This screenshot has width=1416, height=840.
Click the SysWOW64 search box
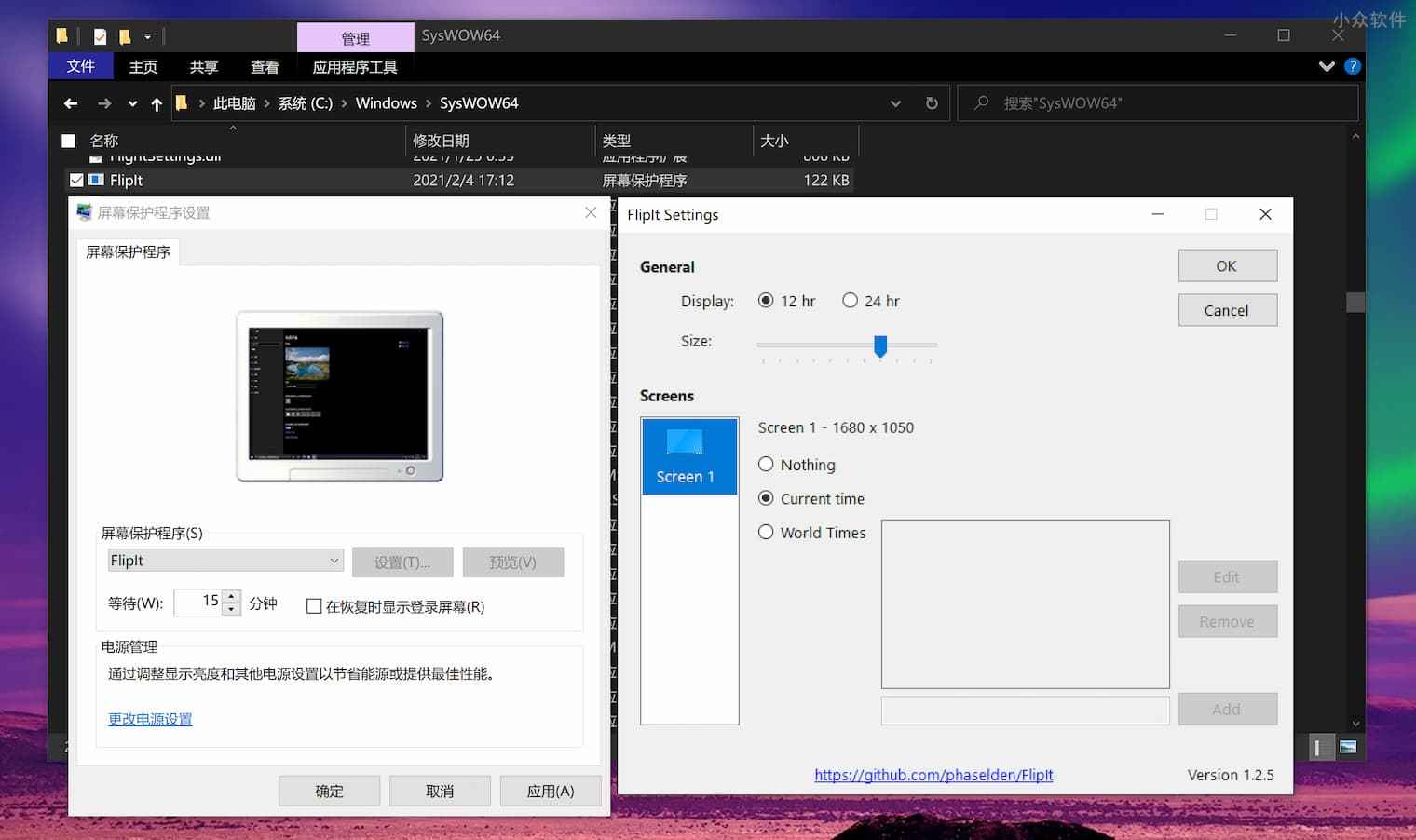[x=1155, y=102]
